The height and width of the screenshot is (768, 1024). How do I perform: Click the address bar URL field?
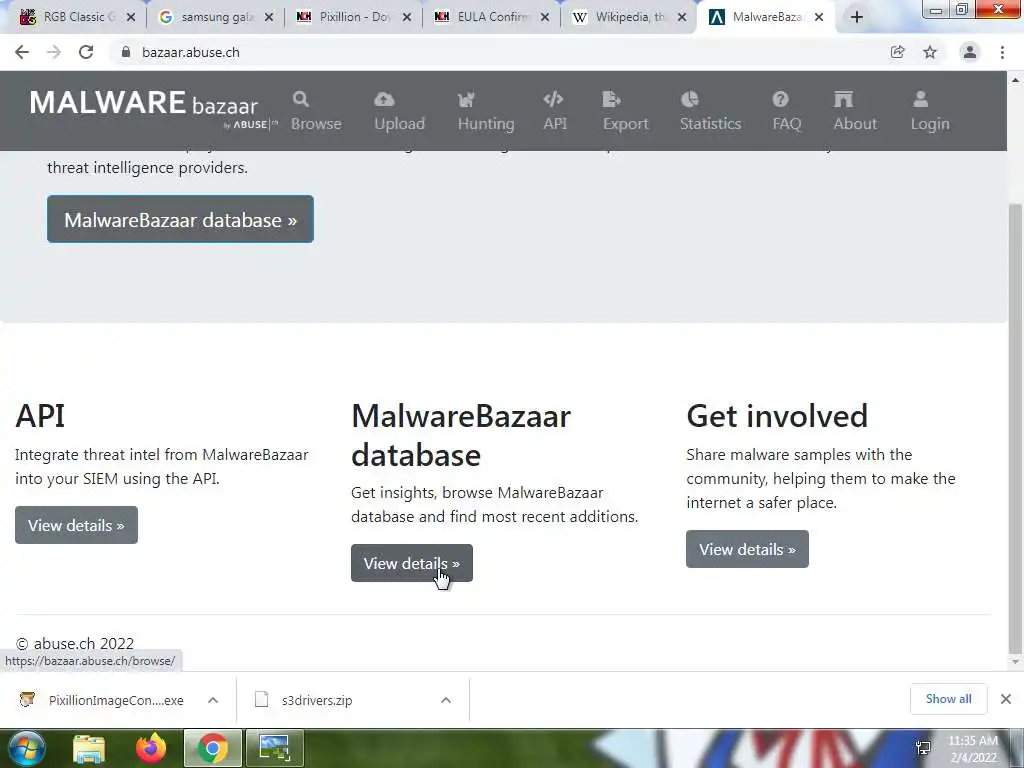pos(496,52)
